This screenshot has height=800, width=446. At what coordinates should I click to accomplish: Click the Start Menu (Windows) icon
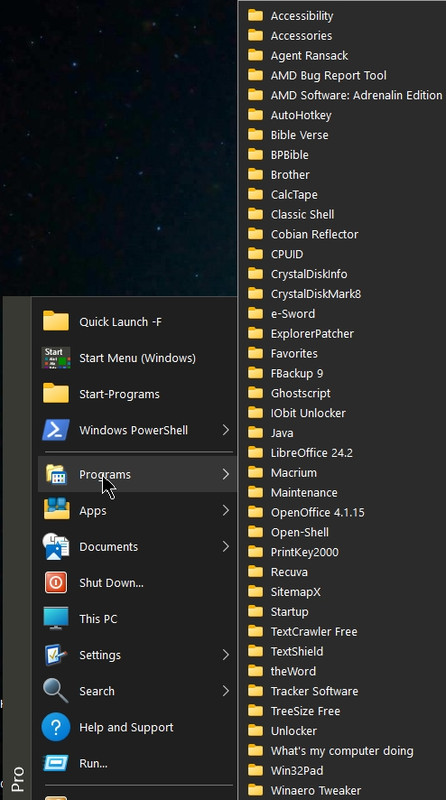(56, 358)
